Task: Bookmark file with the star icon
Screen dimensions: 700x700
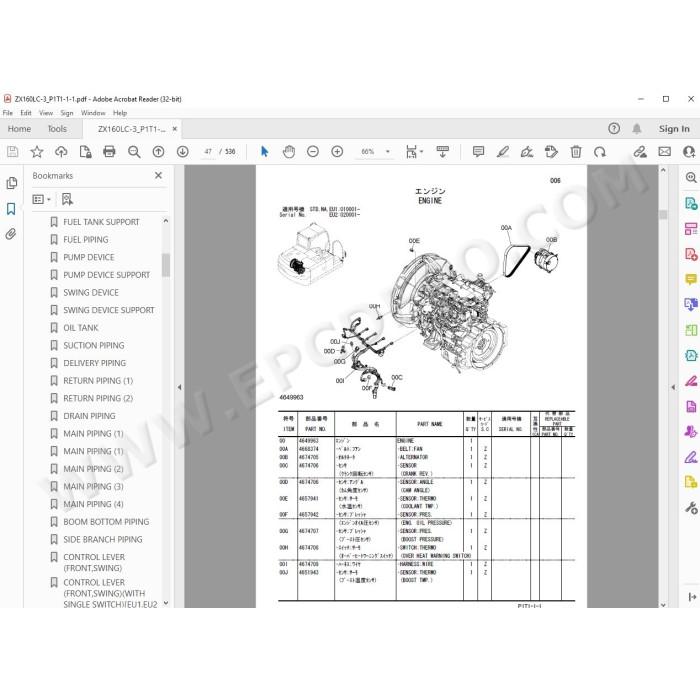Action: (37, 152)
